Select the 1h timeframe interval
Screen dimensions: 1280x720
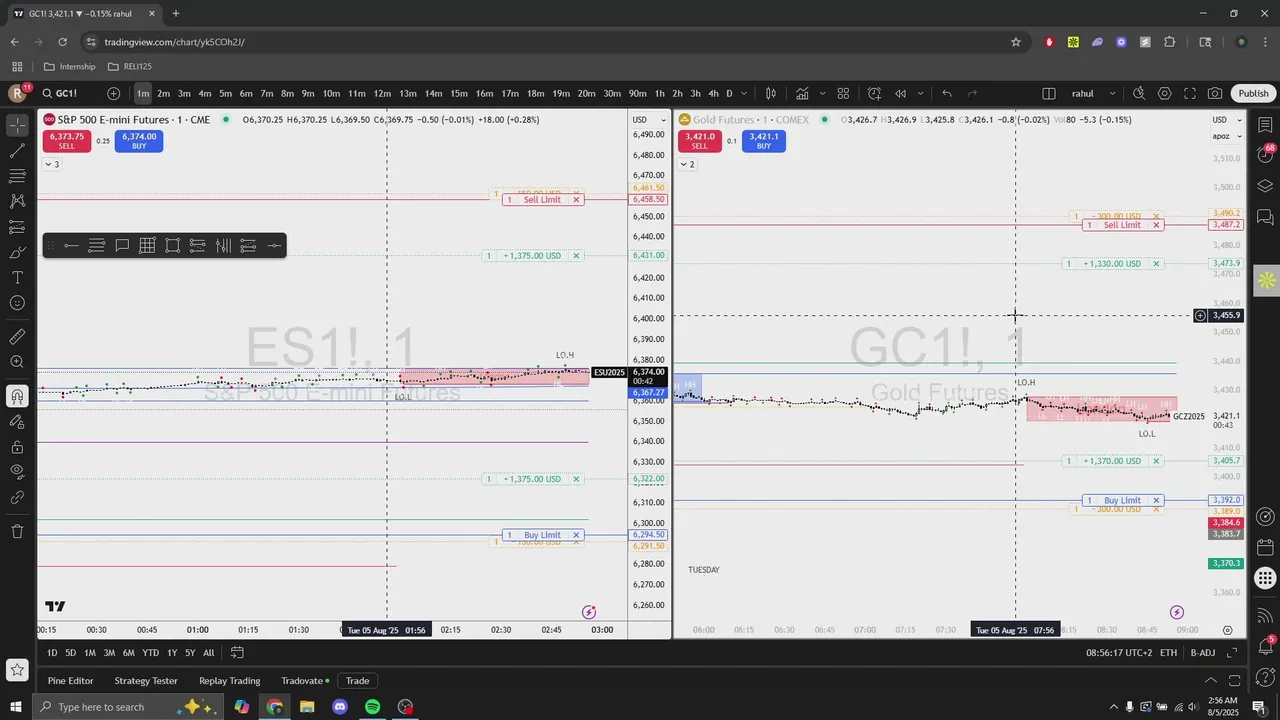(659, 93)
